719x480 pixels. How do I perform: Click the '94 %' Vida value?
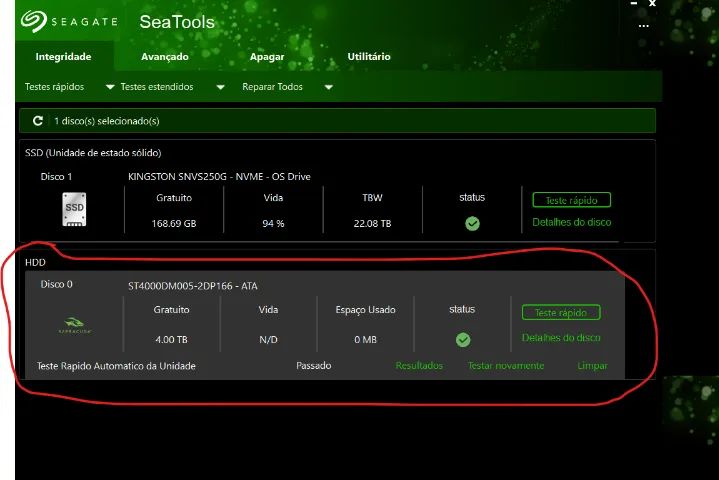tap(273, 224)
